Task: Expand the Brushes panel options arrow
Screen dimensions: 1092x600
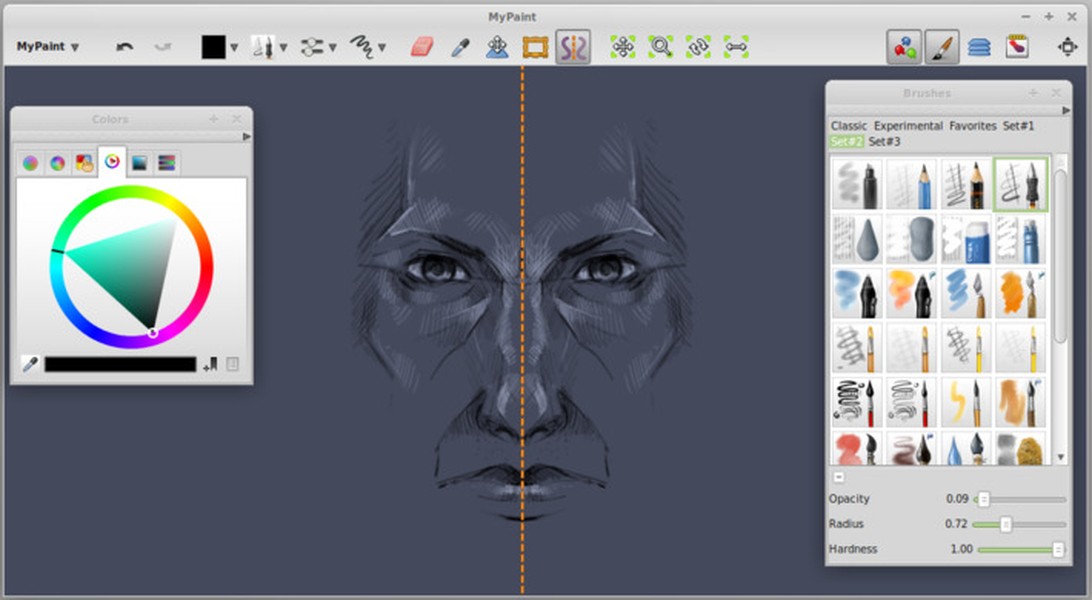Action: point(1065,110)
